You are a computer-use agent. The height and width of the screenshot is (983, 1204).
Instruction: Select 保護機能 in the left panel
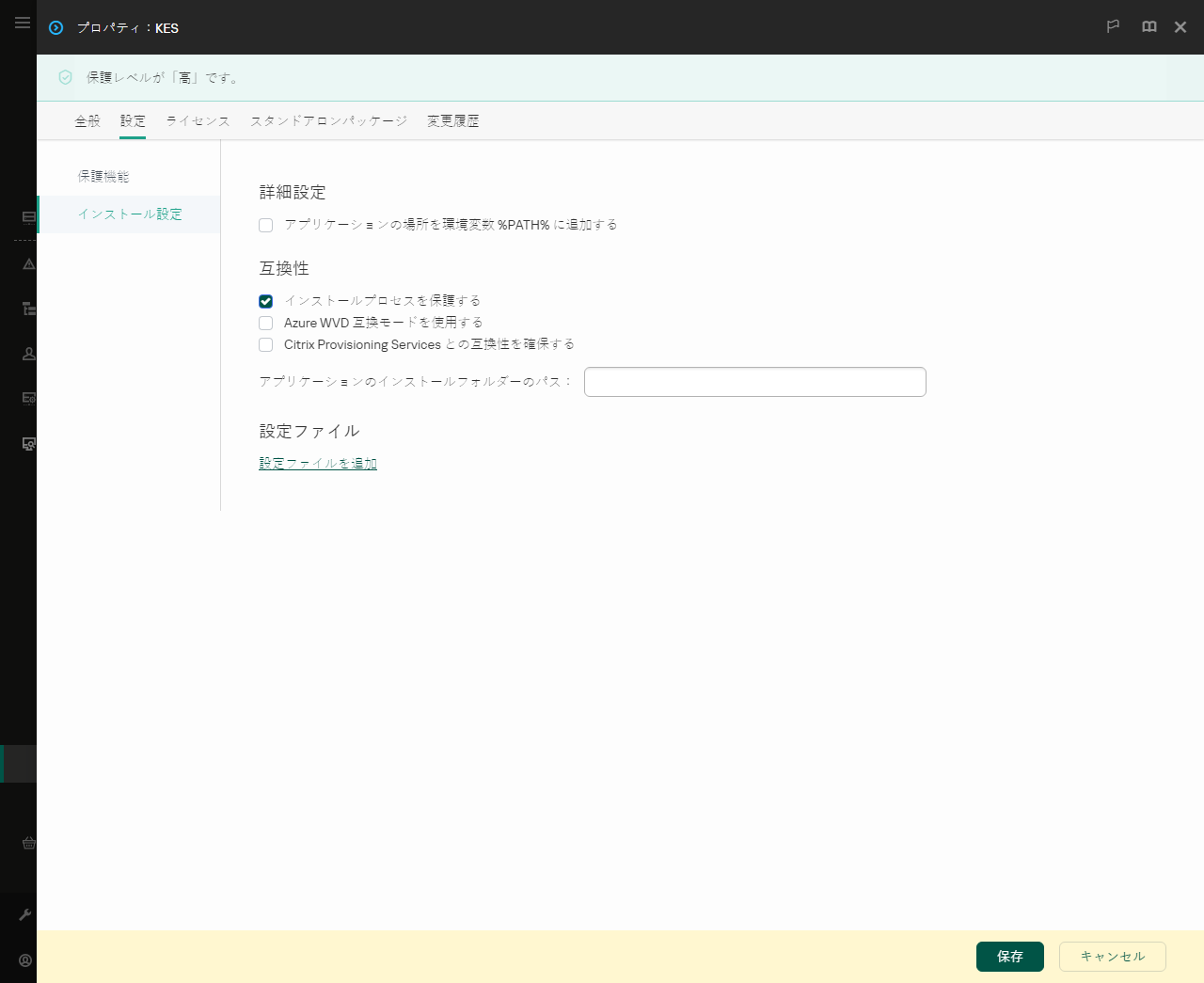103,176
